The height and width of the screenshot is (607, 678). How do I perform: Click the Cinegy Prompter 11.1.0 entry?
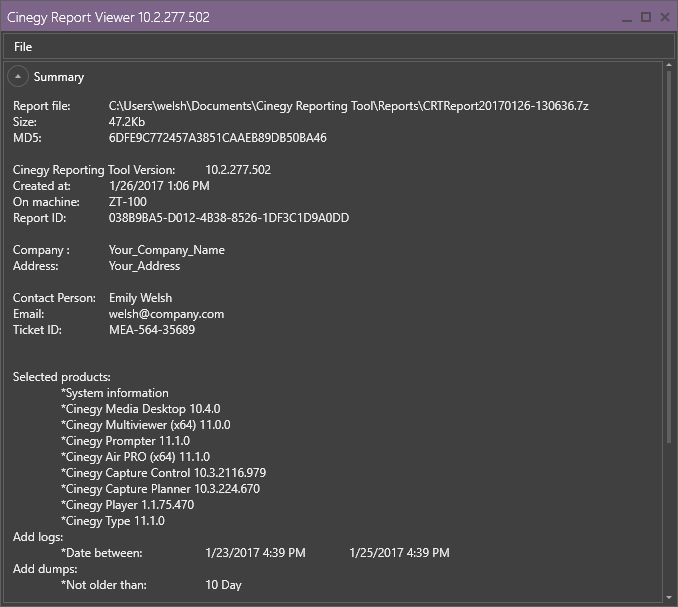tap(125, 441)
